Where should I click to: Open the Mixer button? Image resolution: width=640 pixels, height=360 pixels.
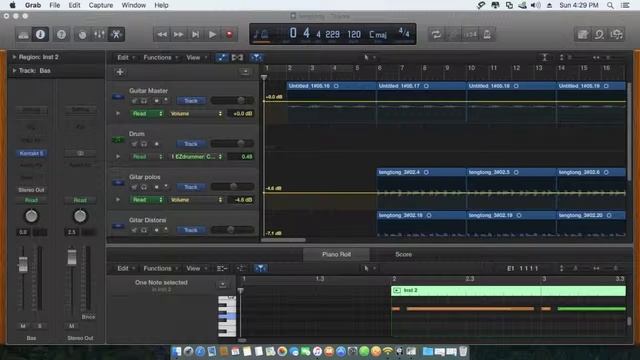click(99, 35)
